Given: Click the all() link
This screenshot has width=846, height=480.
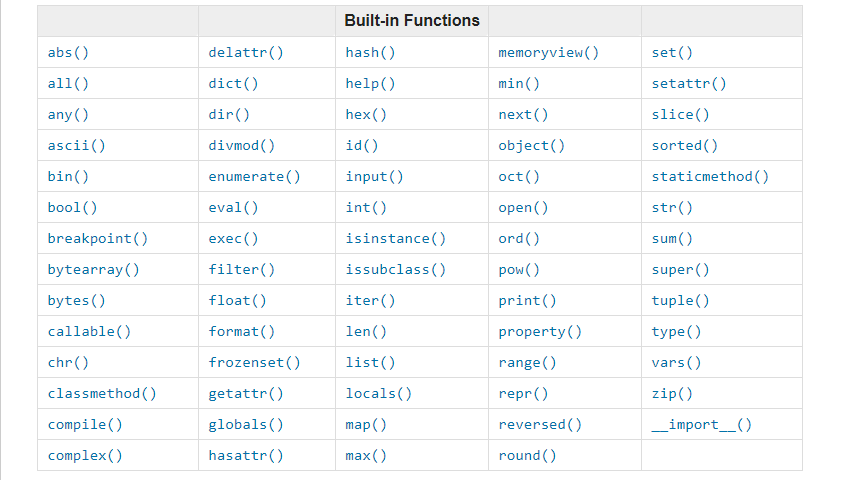Looking at the screenshot, I should tap(68, 84).
